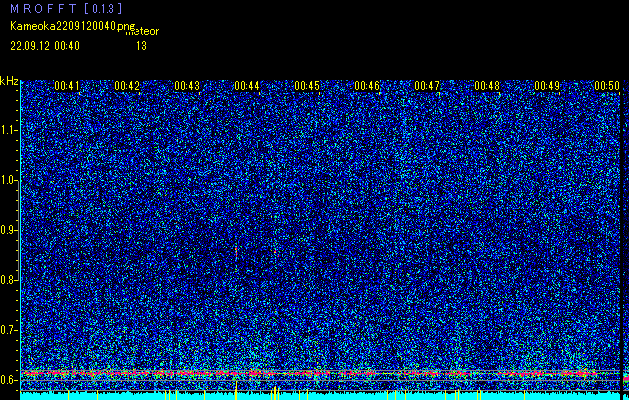Click the 0.8 frequency axis label
This screenshot has width=629, height=400.
pyautogui.click(x=7, y=280)
